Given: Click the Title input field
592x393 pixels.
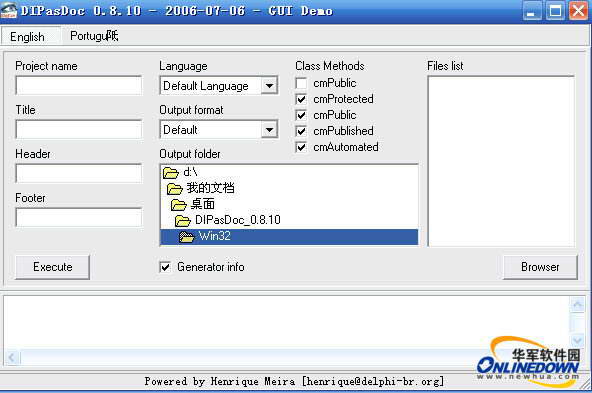Looking at the screenshot, I should click(x=79, y=129).
